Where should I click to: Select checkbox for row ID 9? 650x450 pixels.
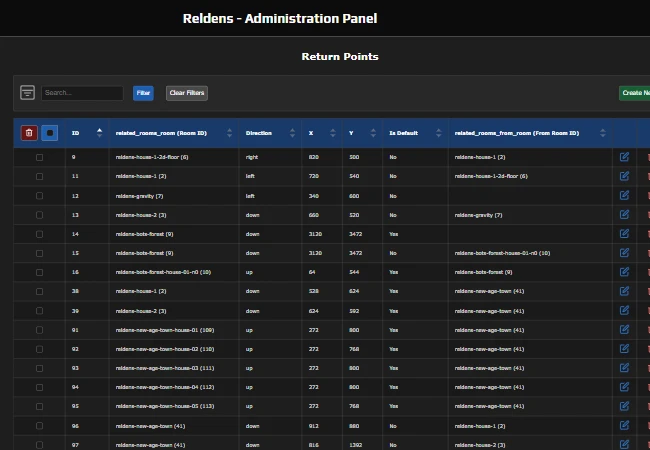tap(39, 157)
